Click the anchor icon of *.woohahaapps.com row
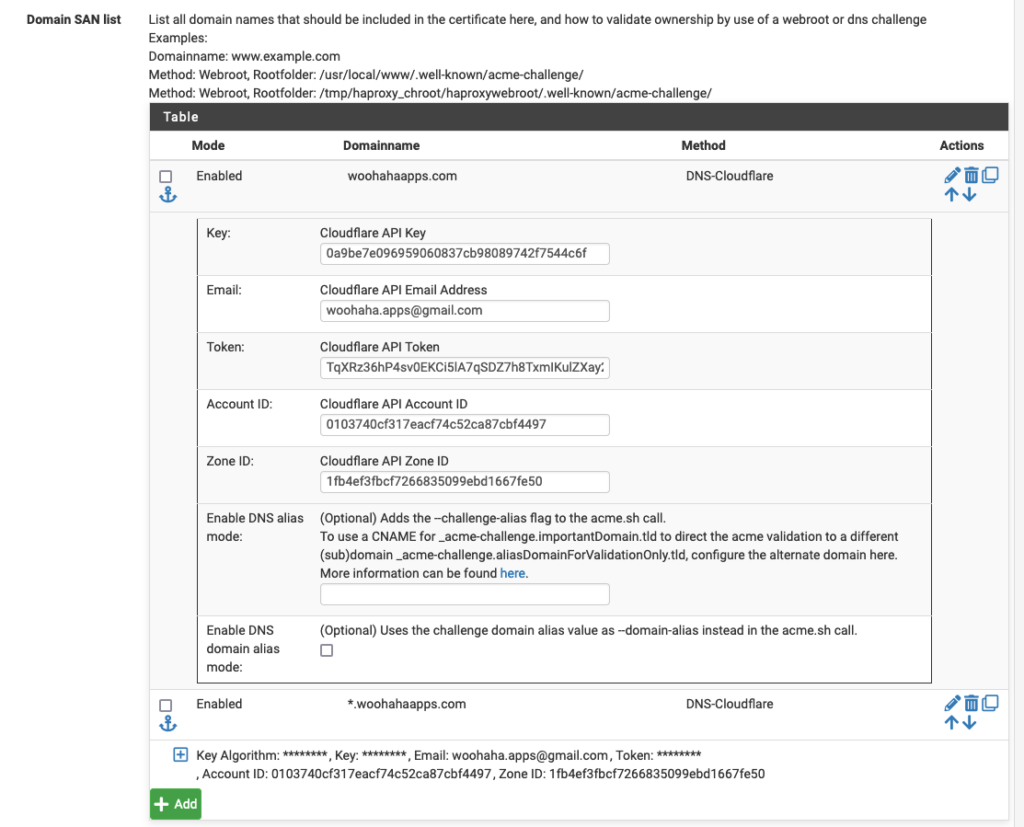This screenshot has width=1024, height=827. [x=168, y=723]
